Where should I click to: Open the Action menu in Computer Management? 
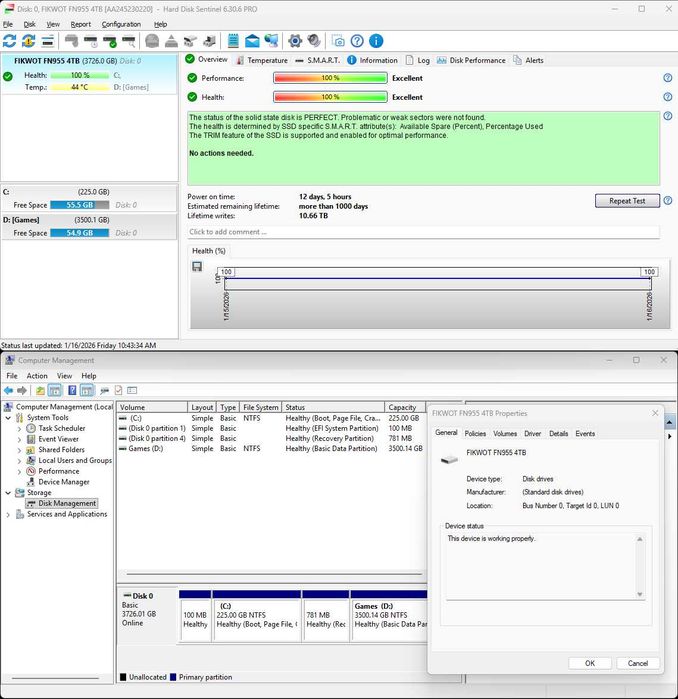click(x=37, y=376)
